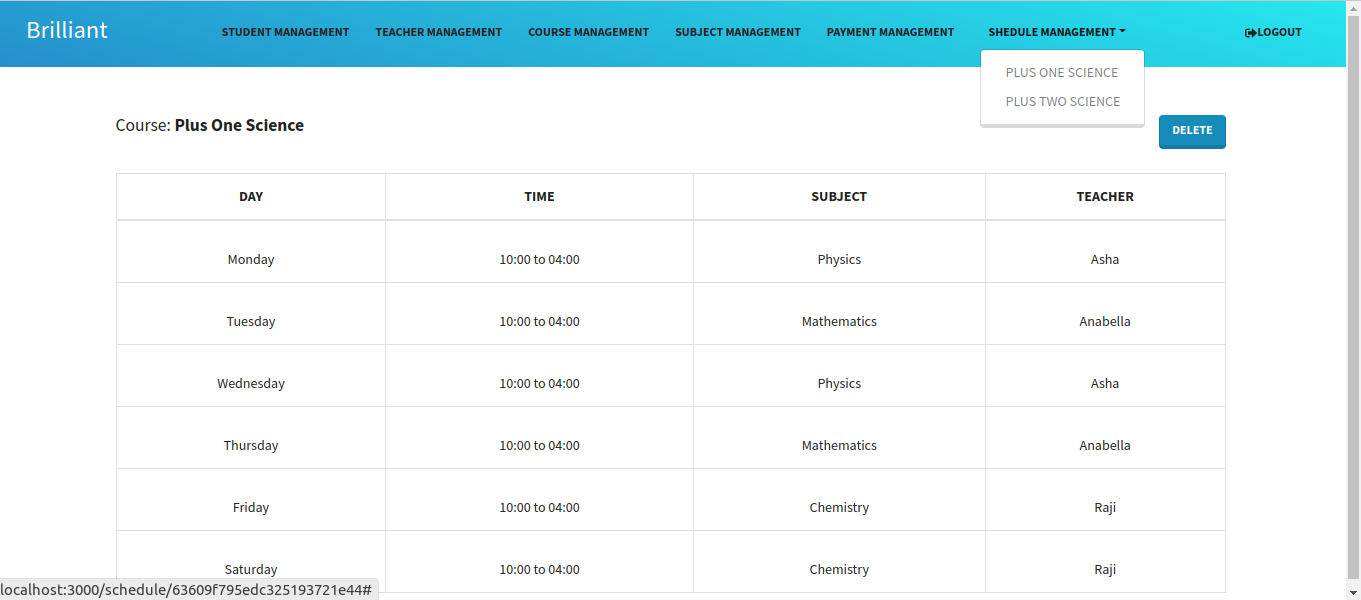Open Course Management page
1361x600 pixels.
point(588,32)
